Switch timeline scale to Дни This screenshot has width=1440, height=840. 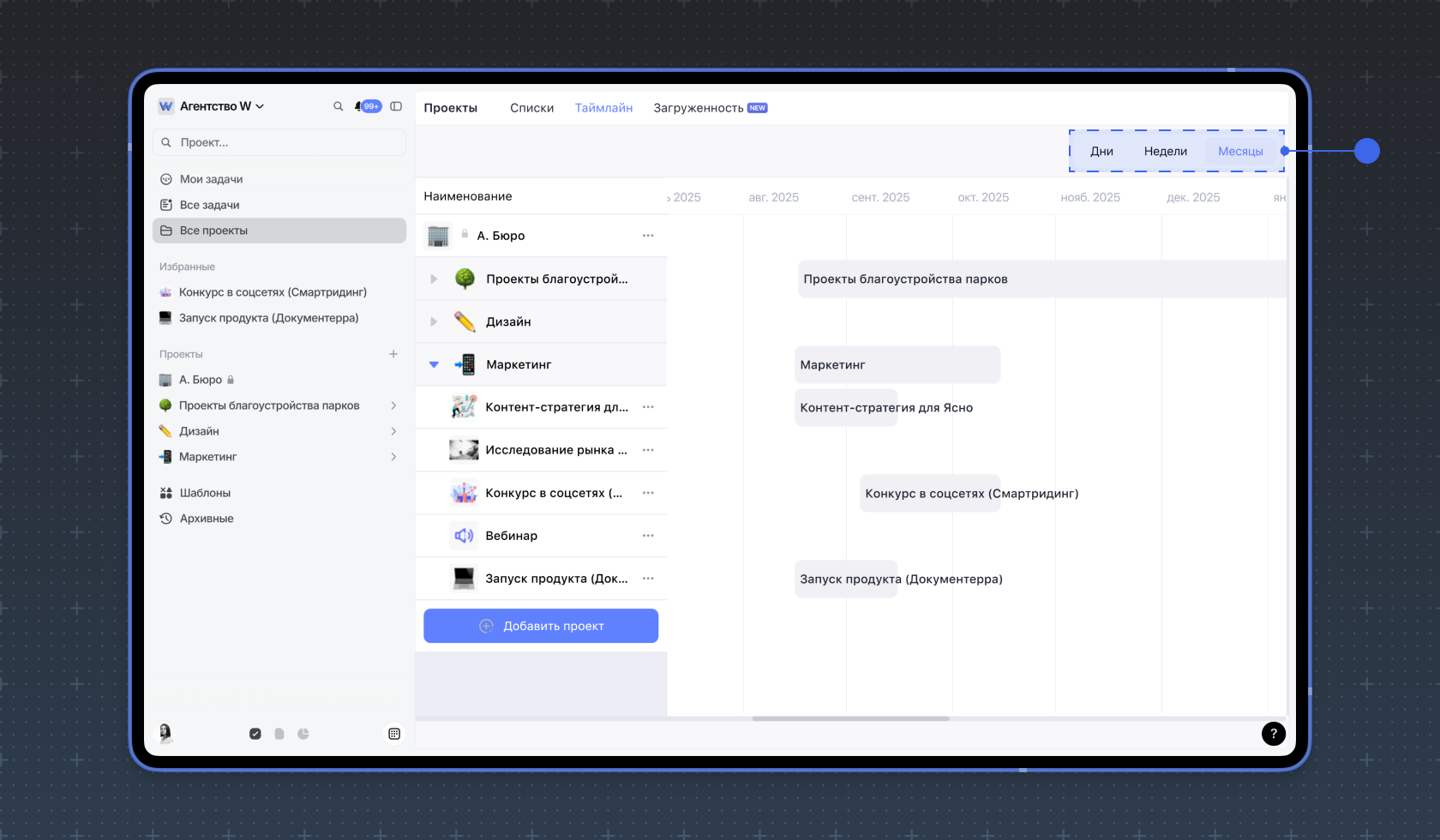pyautogui.click(x=1101, y=152)
